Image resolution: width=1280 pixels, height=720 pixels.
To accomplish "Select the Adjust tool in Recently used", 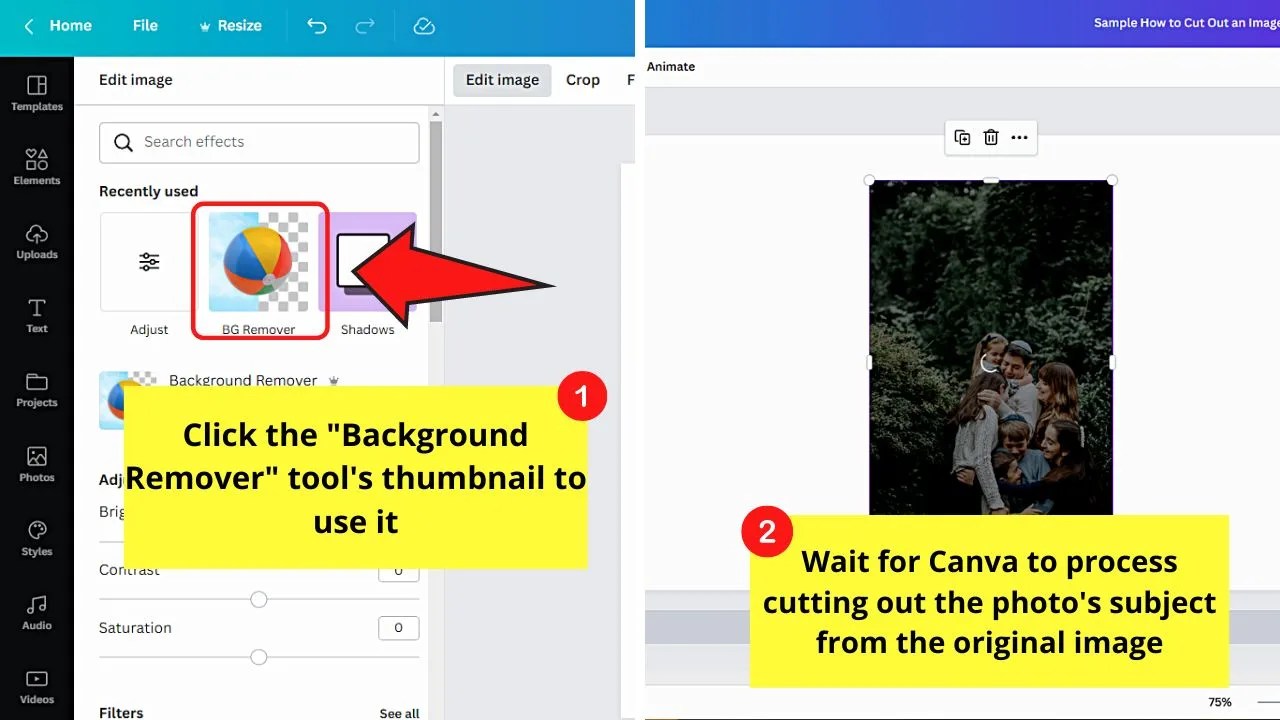I will [149, 260].
